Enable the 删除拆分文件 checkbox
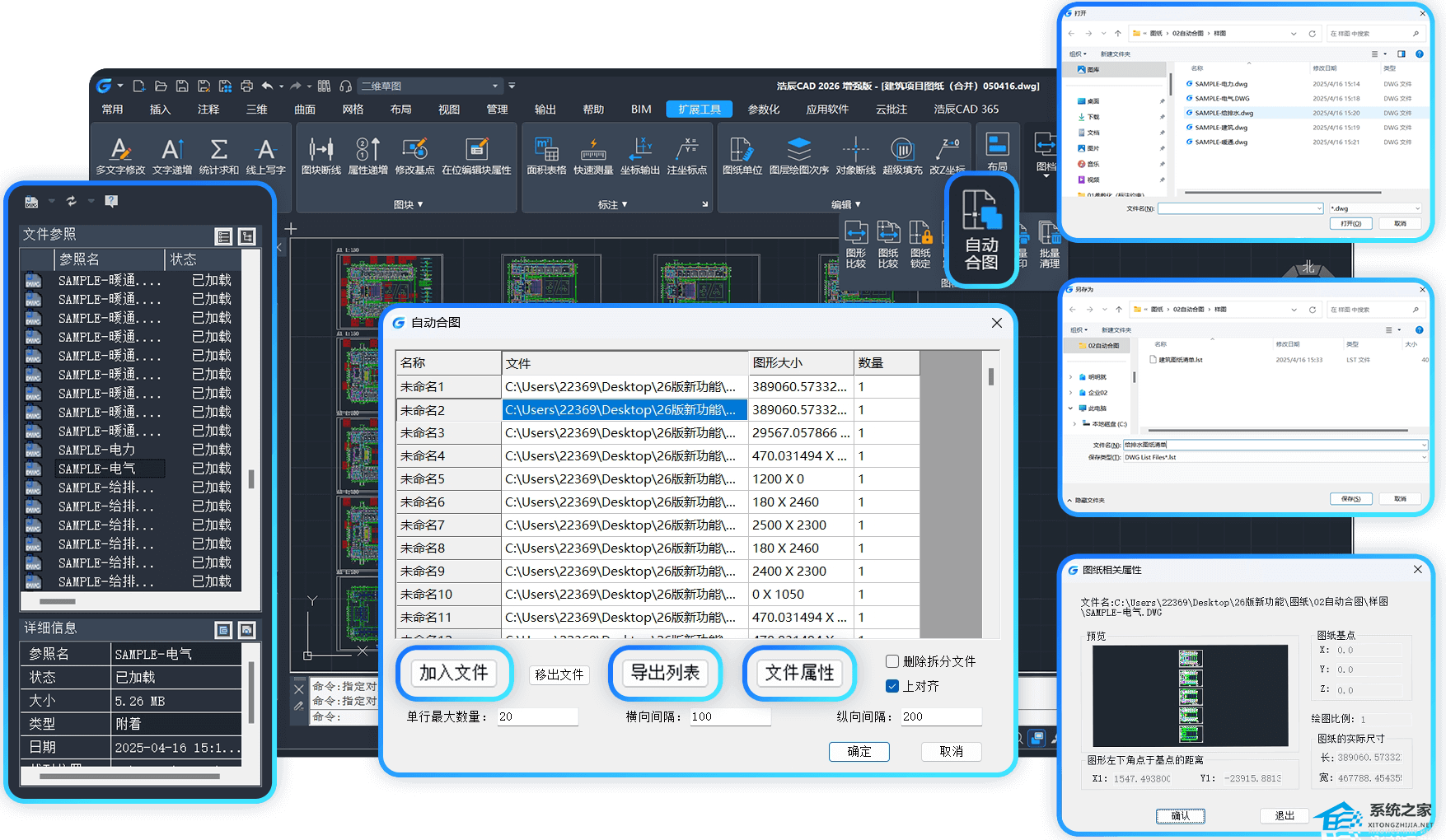 coord(892,661)
